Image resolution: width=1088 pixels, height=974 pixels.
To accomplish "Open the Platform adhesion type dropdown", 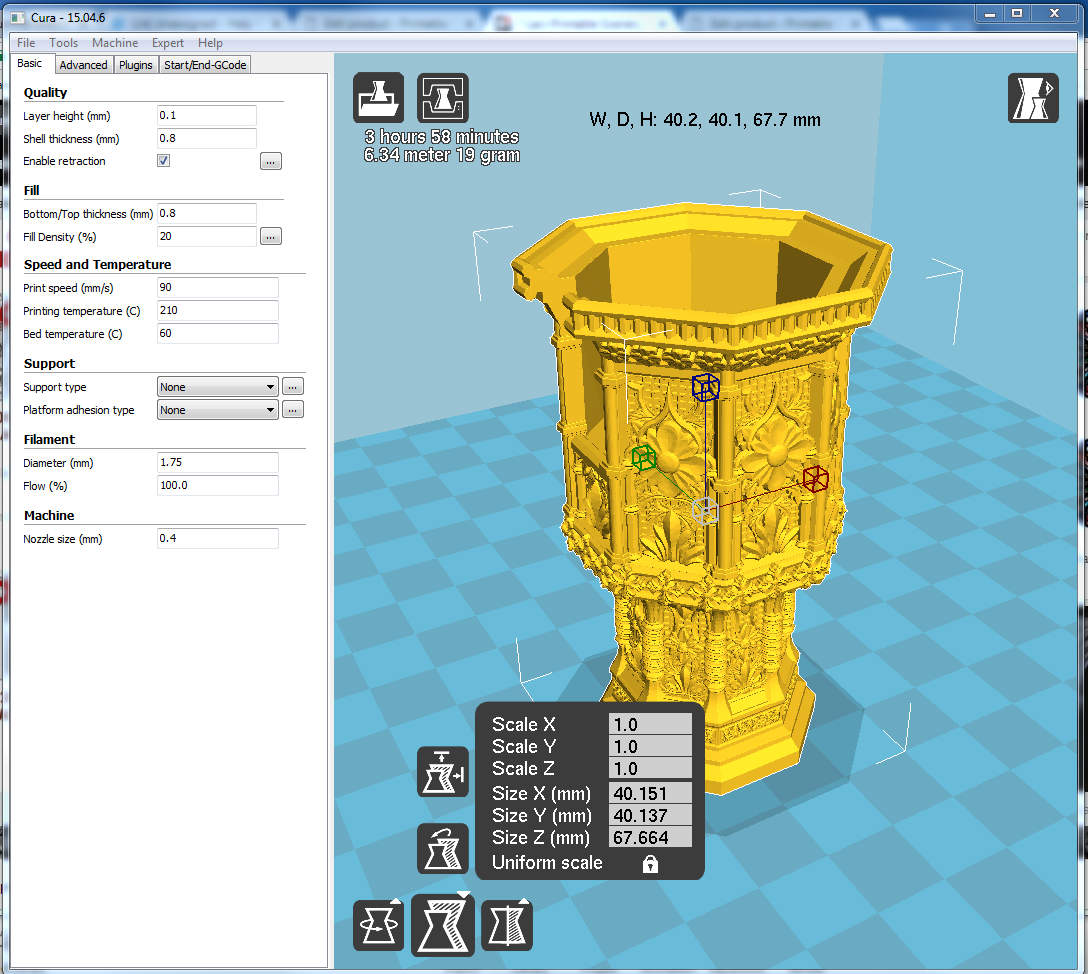I will (x=218, y=410).
